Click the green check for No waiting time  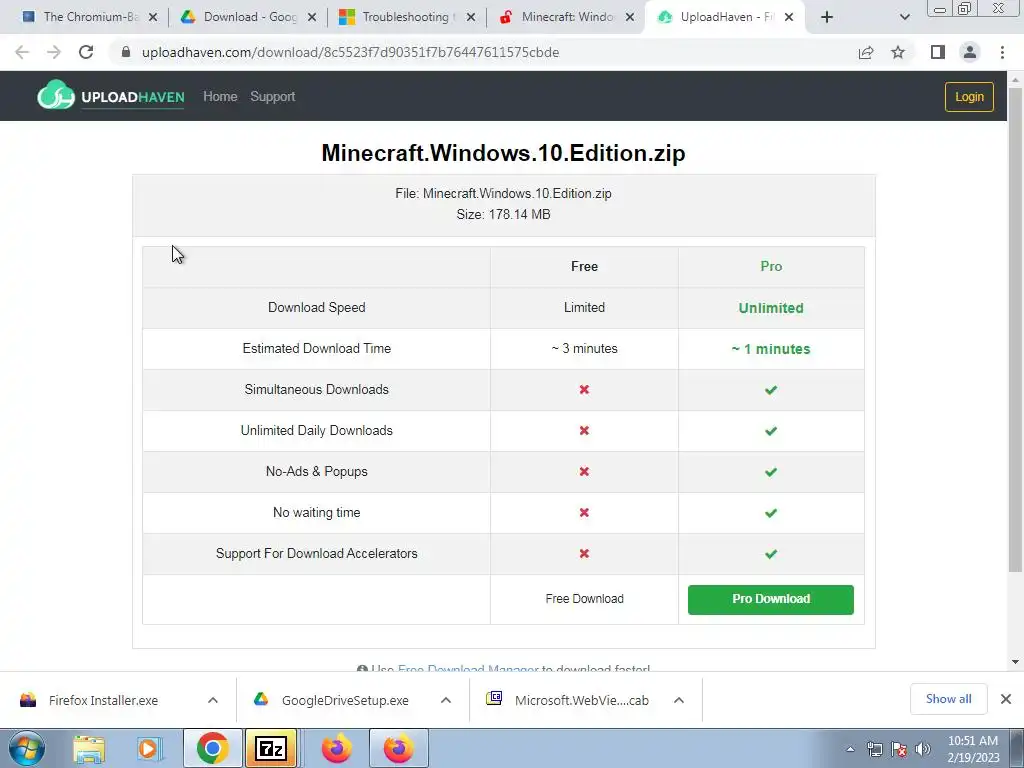click(x=771, y=513)
